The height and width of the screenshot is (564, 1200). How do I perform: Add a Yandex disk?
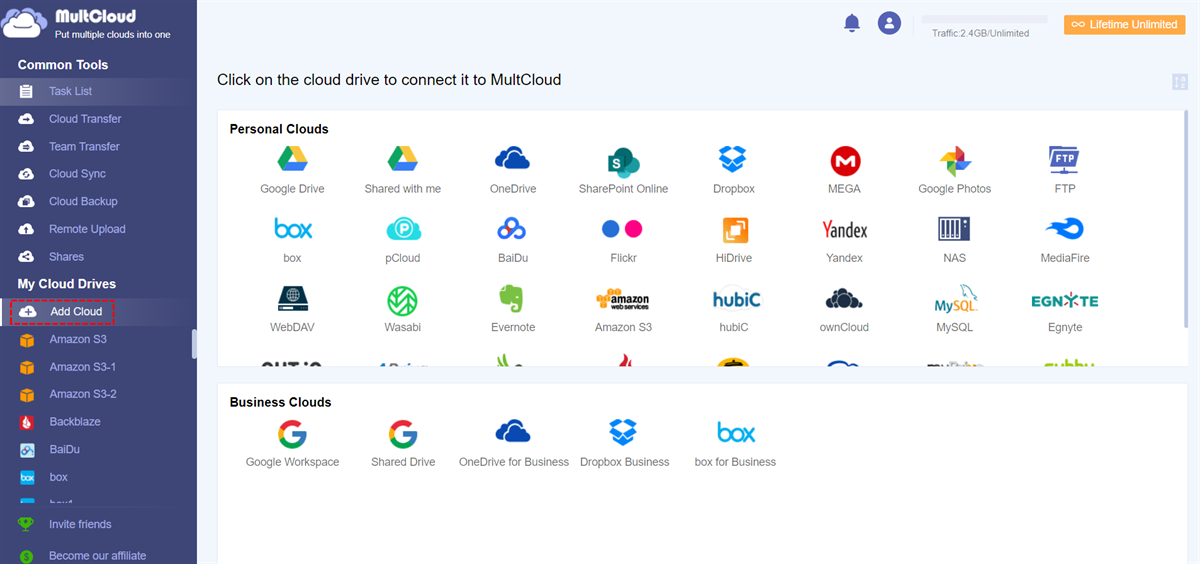(x=844, y=239)
